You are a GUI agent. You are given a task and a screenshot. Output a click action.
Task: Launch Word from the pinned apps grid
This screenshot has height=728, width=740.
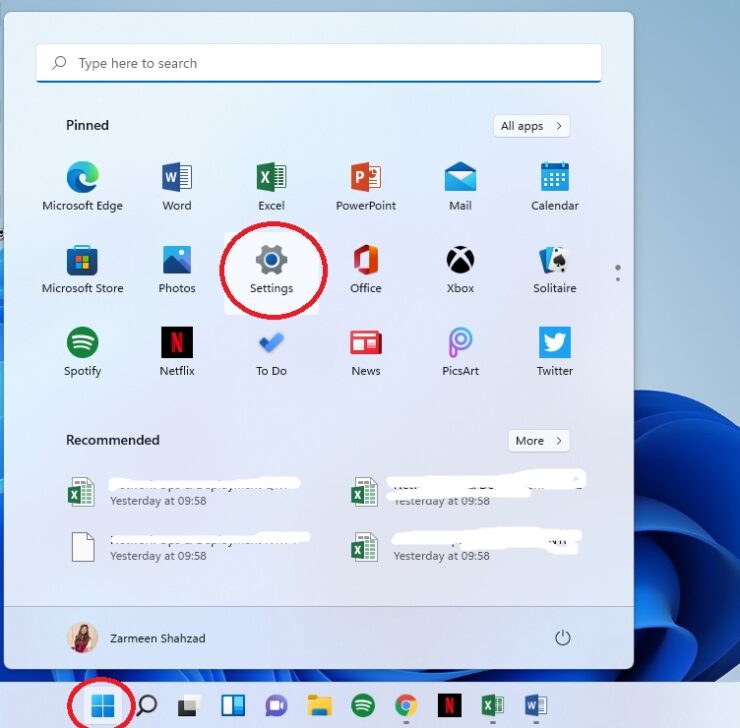click(177, 185)
